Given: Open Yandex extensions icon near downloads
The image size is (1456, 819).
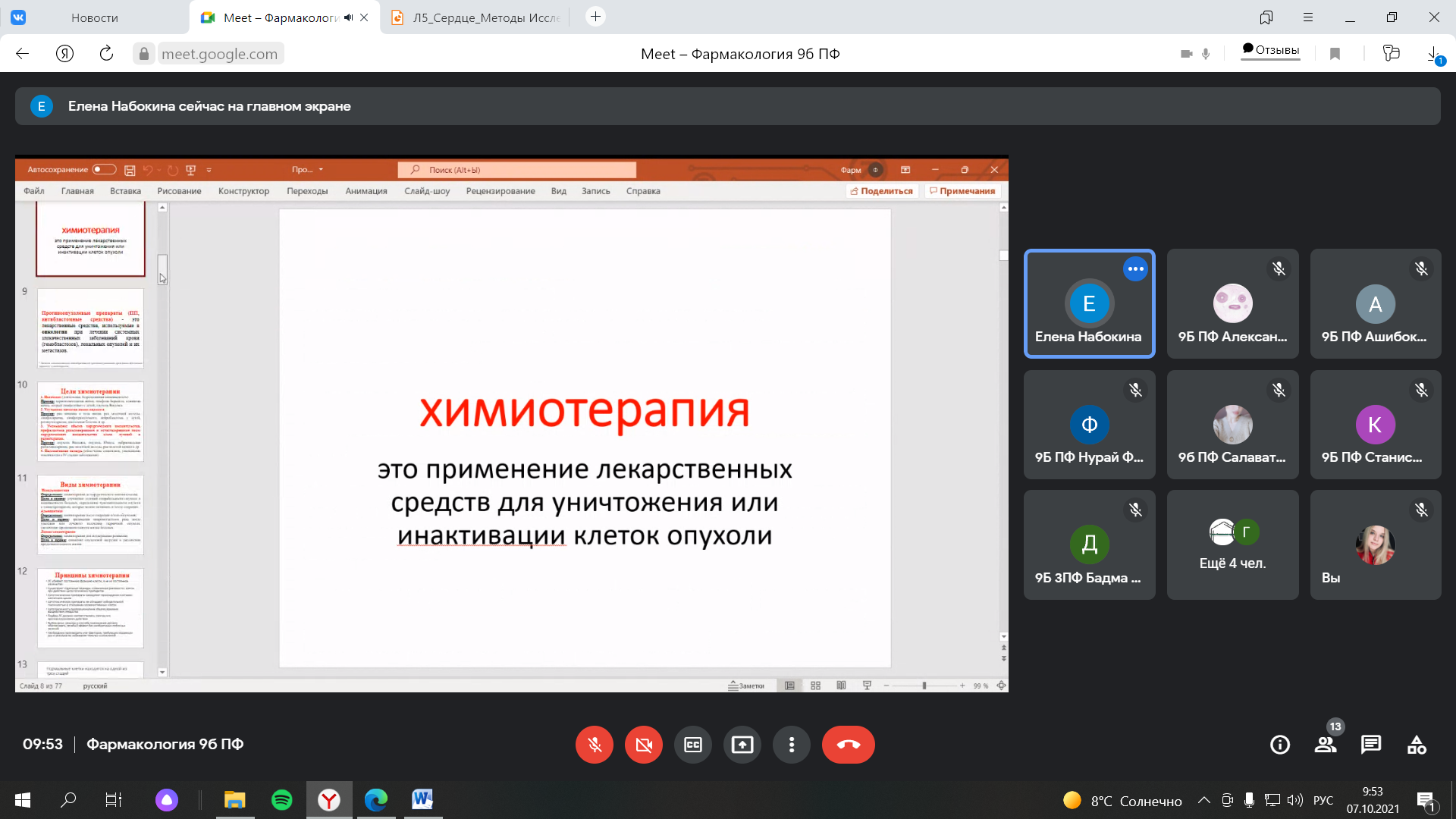Looking at the screenshot, I should [1391, 53].
